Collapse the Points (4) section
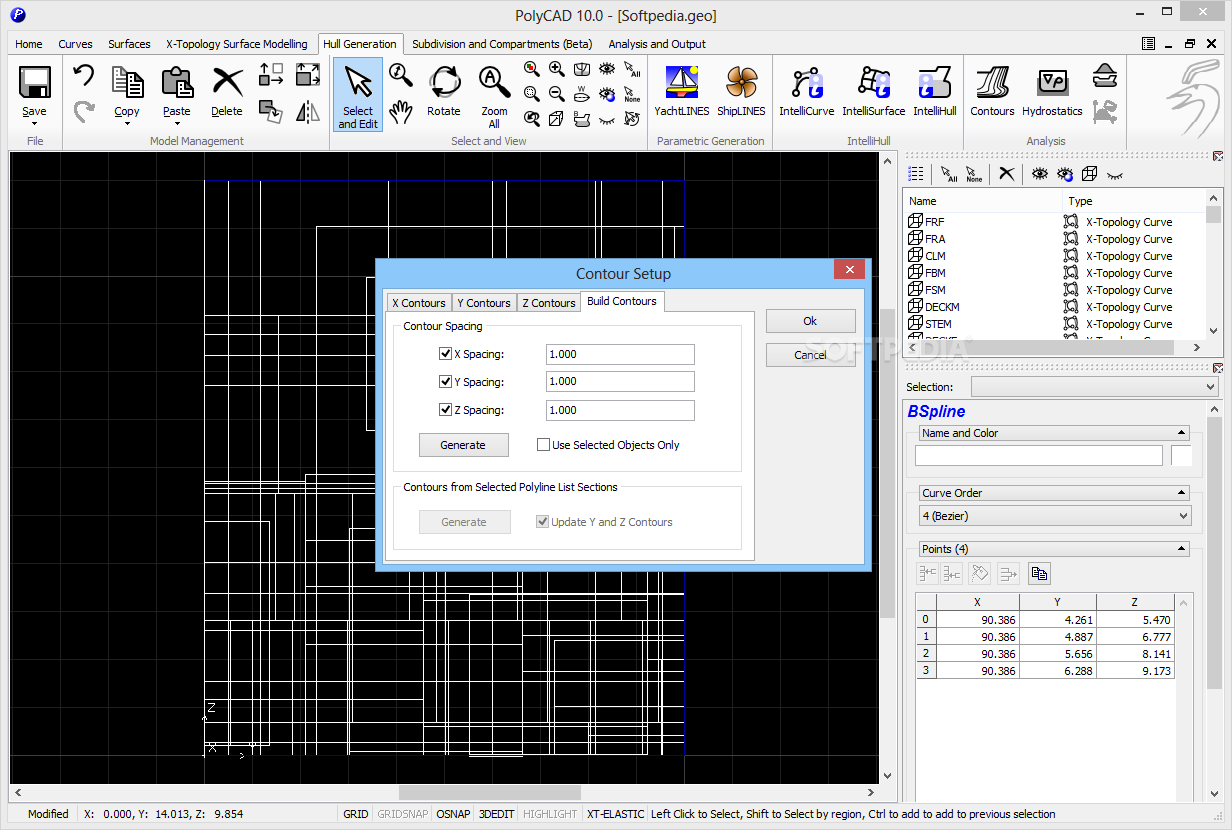Viewport: 1232px width, 830px height. [x=1182, y=549]
